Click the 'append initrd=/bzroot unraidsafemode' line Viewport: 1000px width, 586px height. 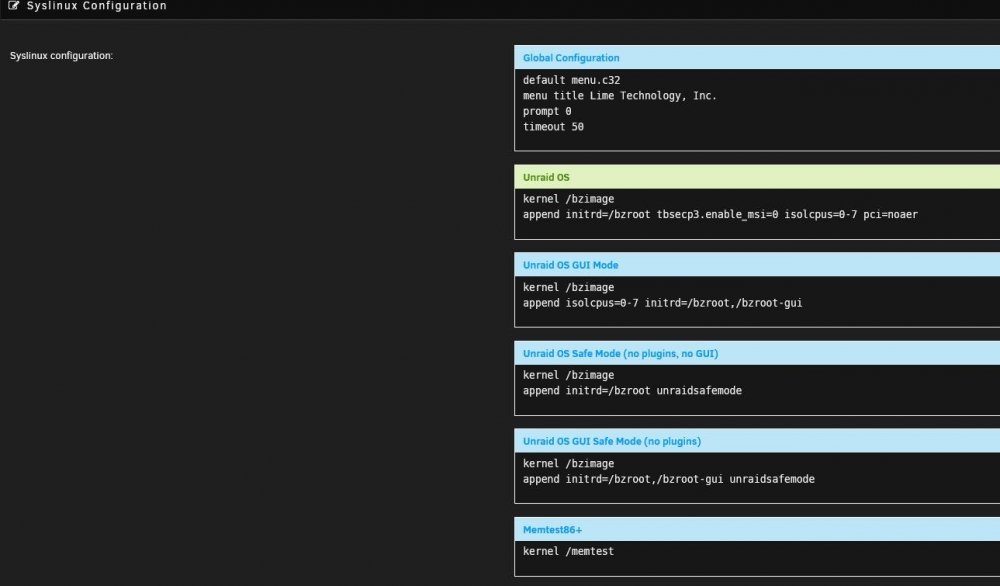pos(632,391)
